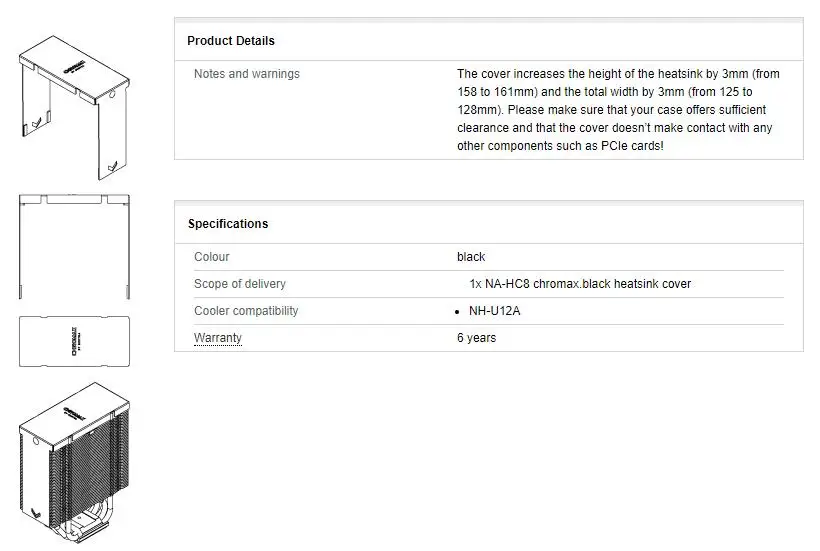The height and width of the screenshot is (551, 820).
Task: Click the NH-U12A compatibility entry
Action: [495, 311]
